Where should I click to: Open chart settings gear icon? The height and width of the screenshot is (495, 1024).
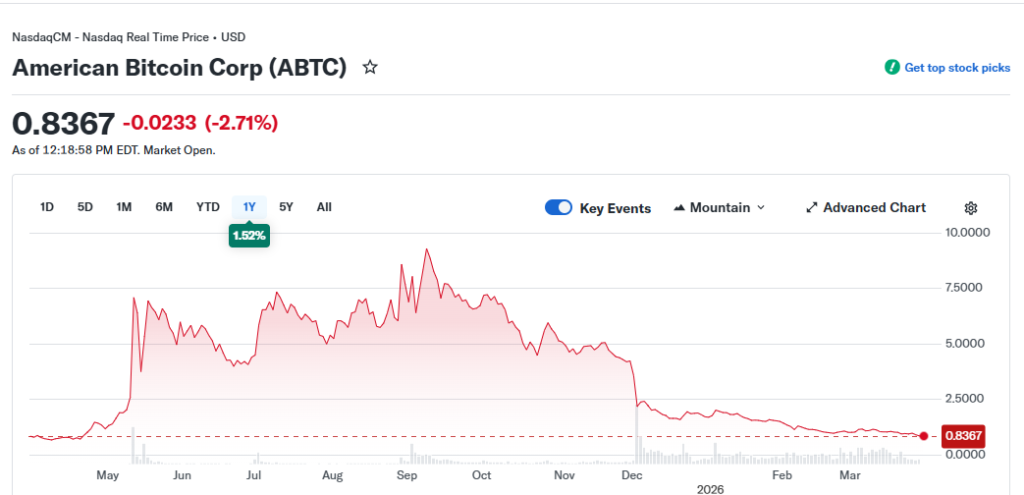tap(970, 208)
